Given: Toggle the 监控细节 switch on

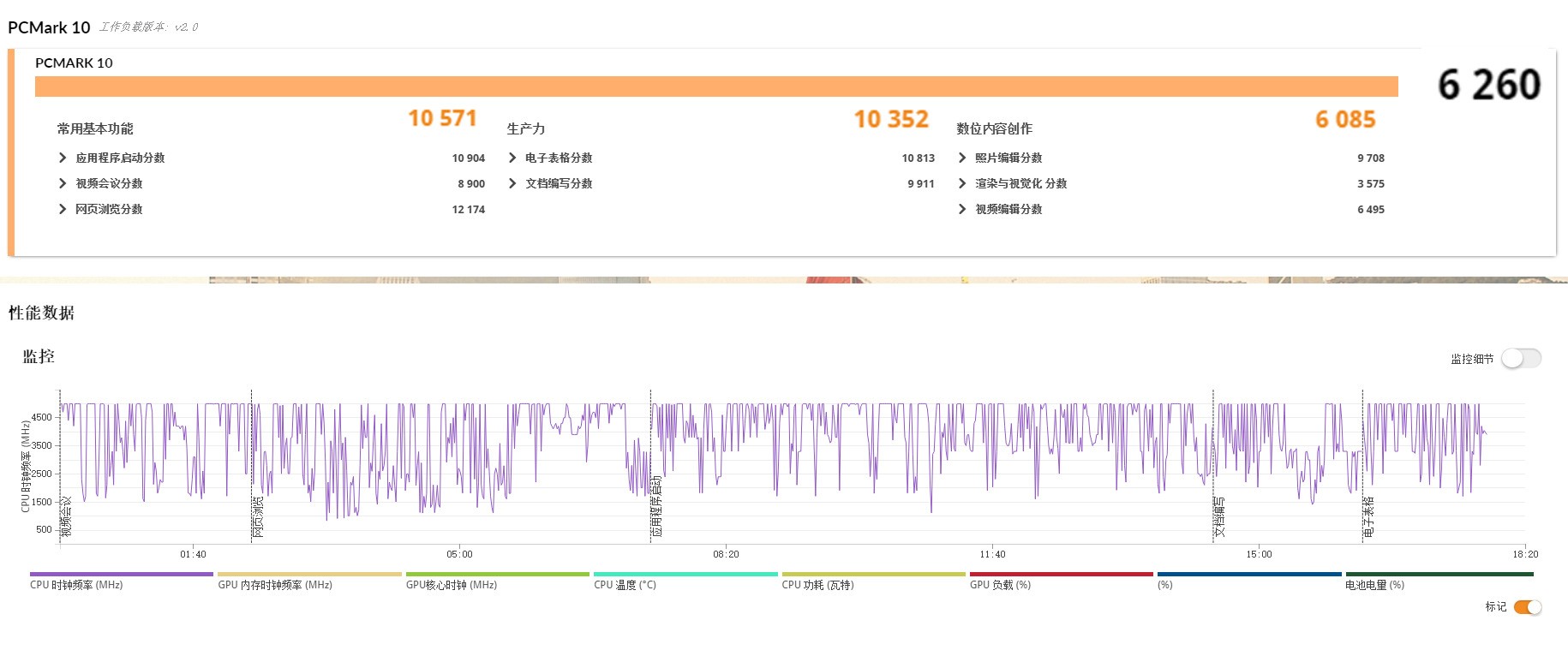Looking at the screenshot, I should tap(1522, 359).
